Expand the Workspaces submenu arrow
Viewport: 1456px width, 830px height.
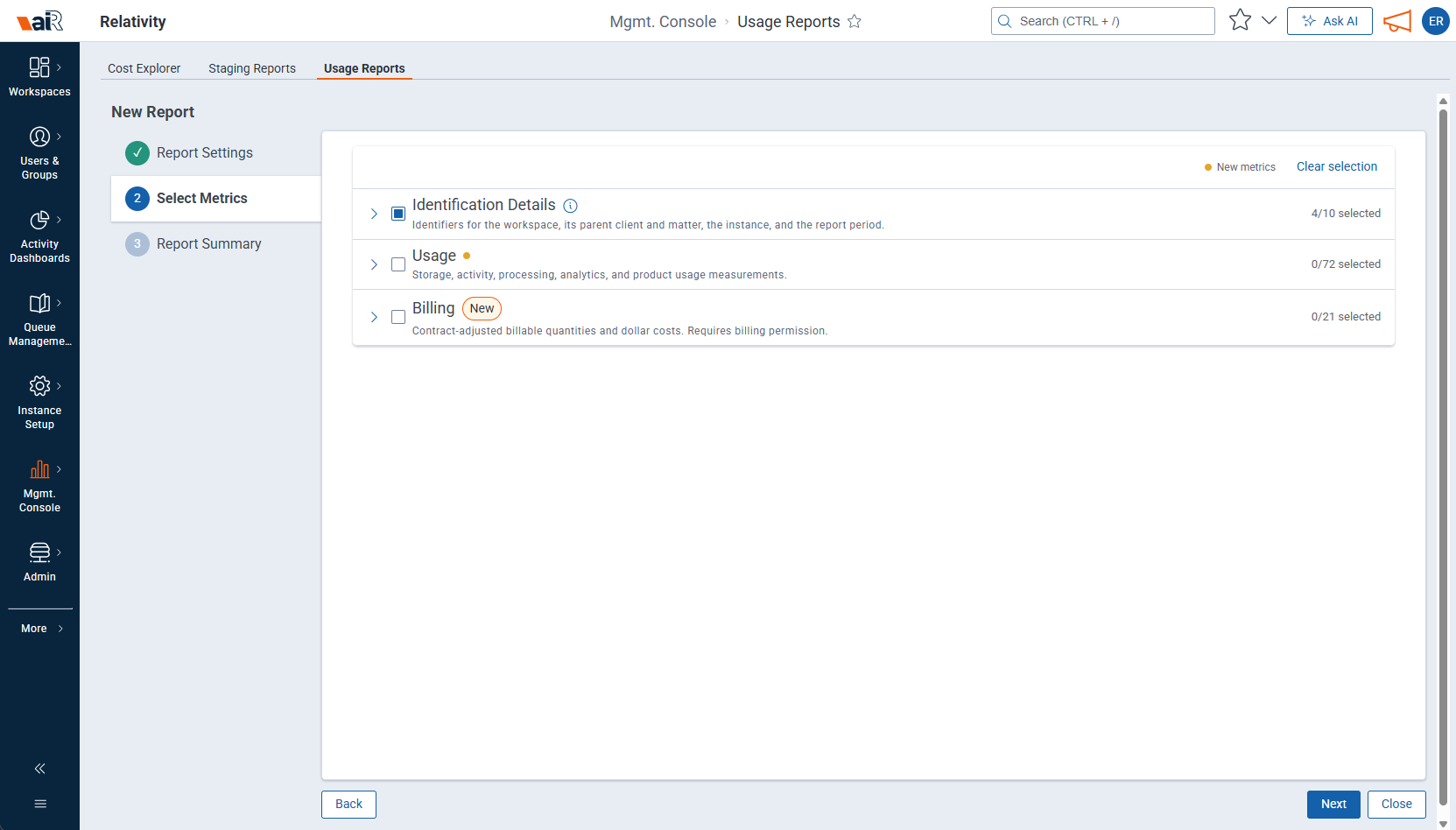tap(59, 67)
